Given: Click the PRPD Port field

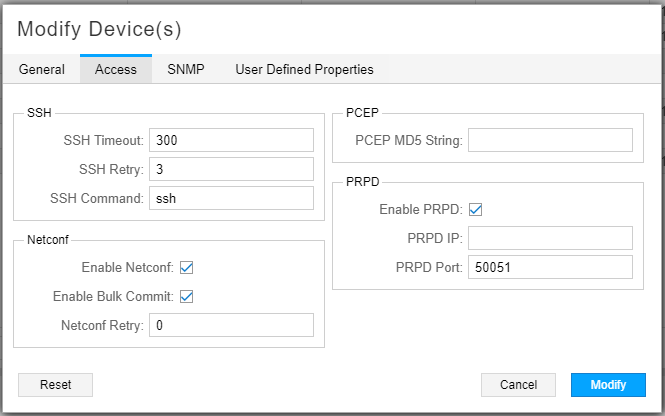Looking at the screenshot, I should [x=550, y=267].
